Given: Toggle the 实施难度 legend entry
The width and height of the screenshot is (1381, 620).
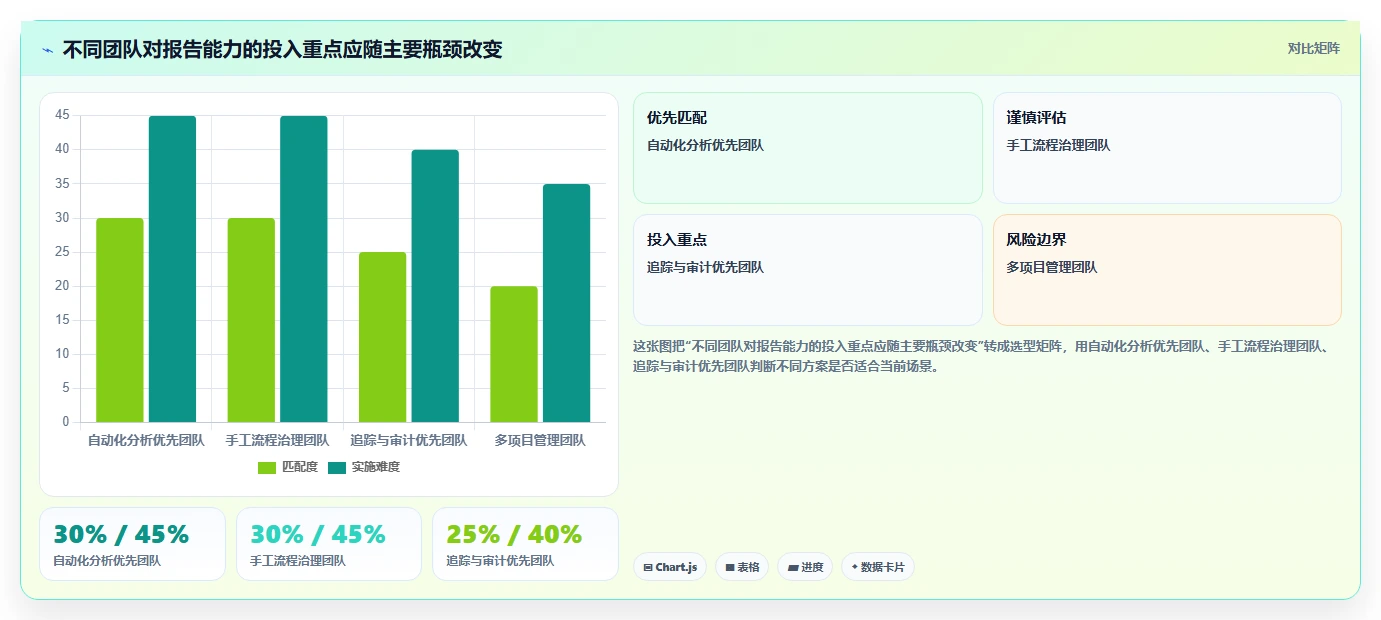Looking at the screenshot, I should point(364,467).
